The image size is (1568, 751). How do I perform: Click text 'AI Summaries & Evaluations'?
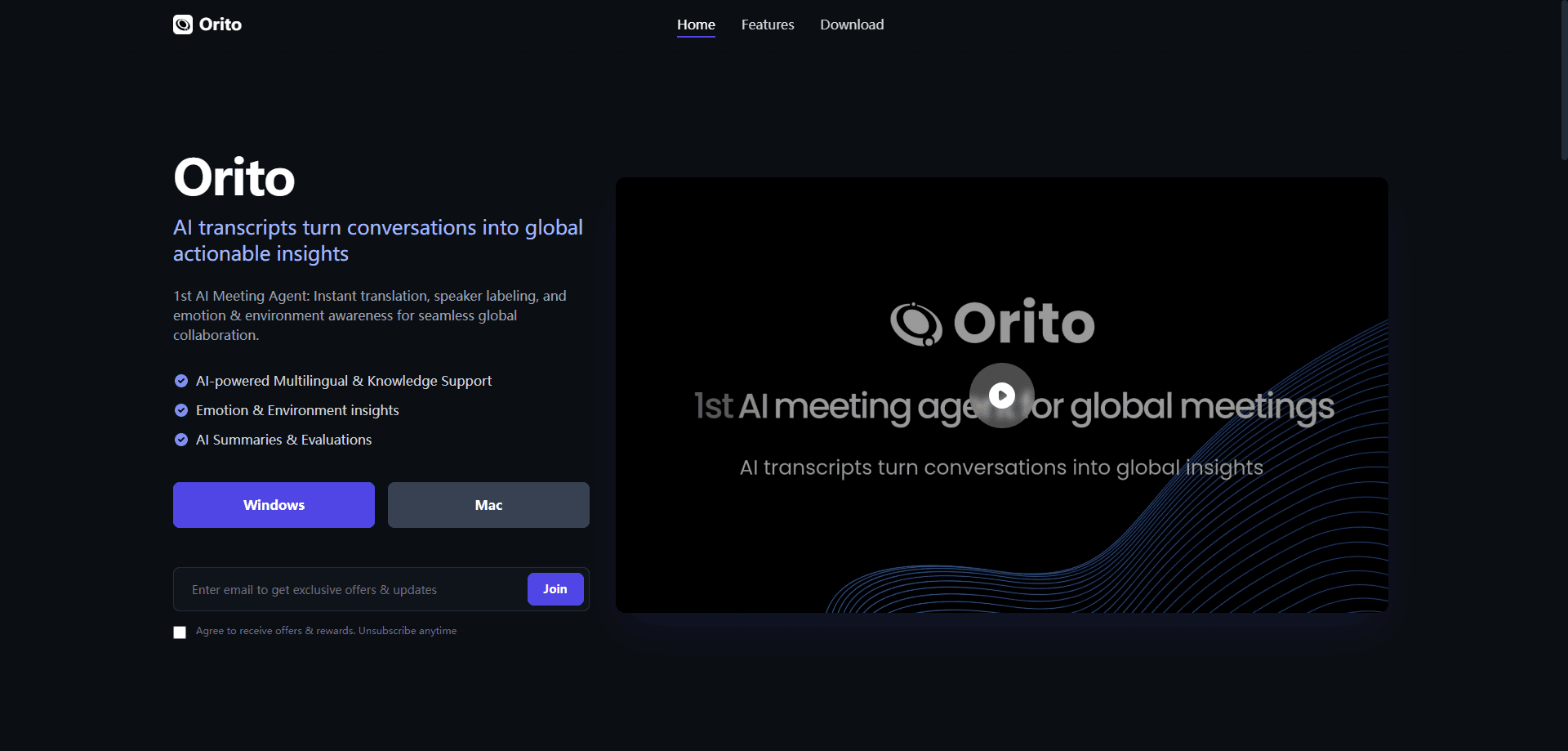tap(283, 440)
